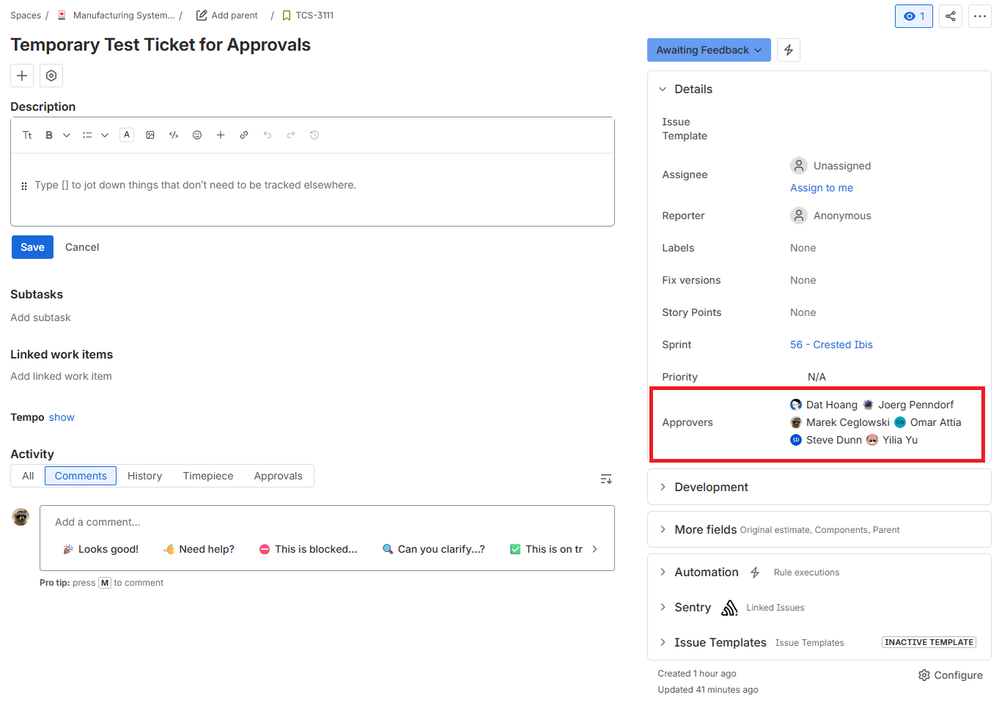Screen dimensions: 999x706
Task: Open text styles Tt in editor toolbar
Action: coord(27,135)
